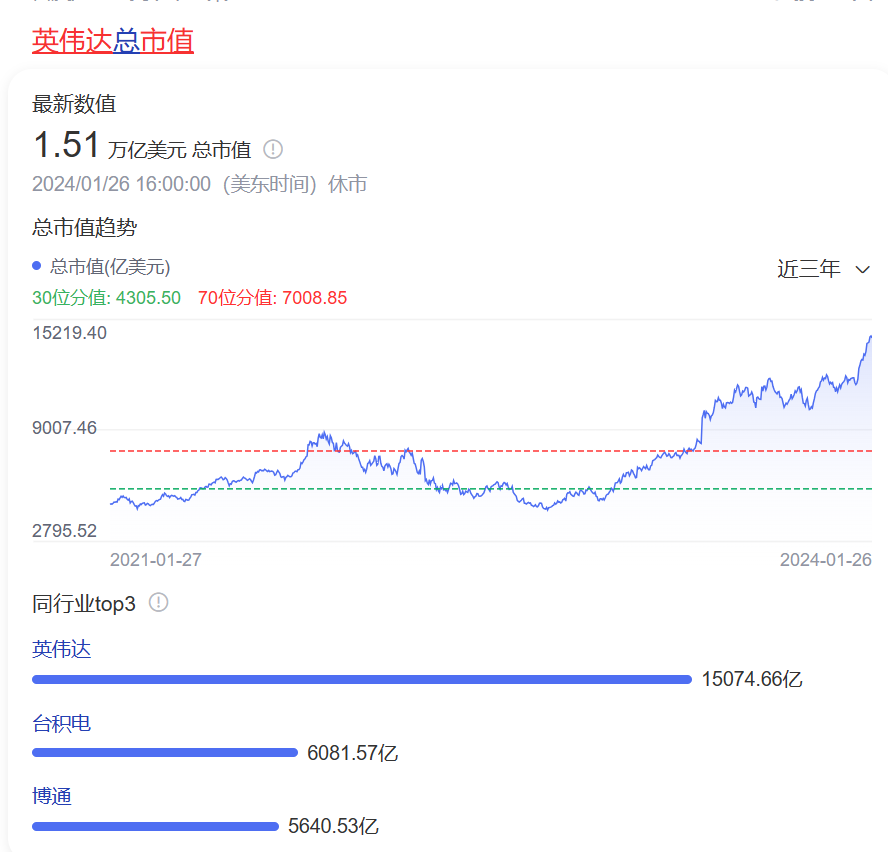888x852 pixels.
Task: Click the 70位分值: 7008.85 label
Action: point(272,298)
